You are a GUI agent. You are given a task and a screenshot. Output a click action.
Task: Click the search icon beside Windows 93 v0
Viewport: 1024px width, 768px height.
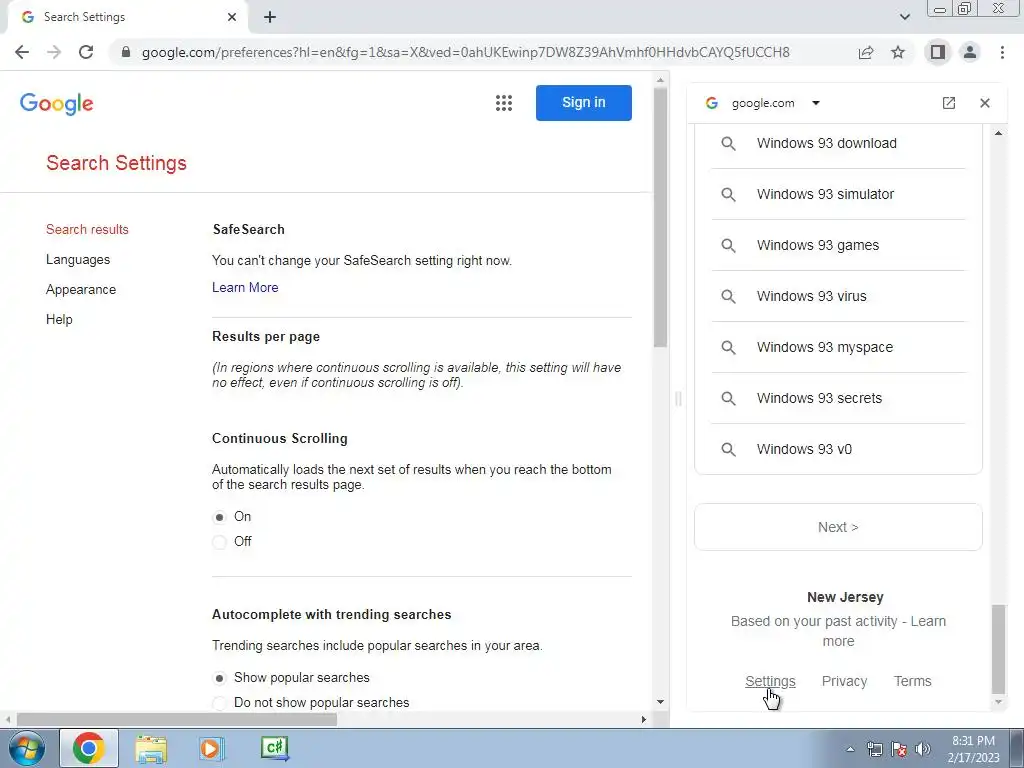[x=728, y=449]
